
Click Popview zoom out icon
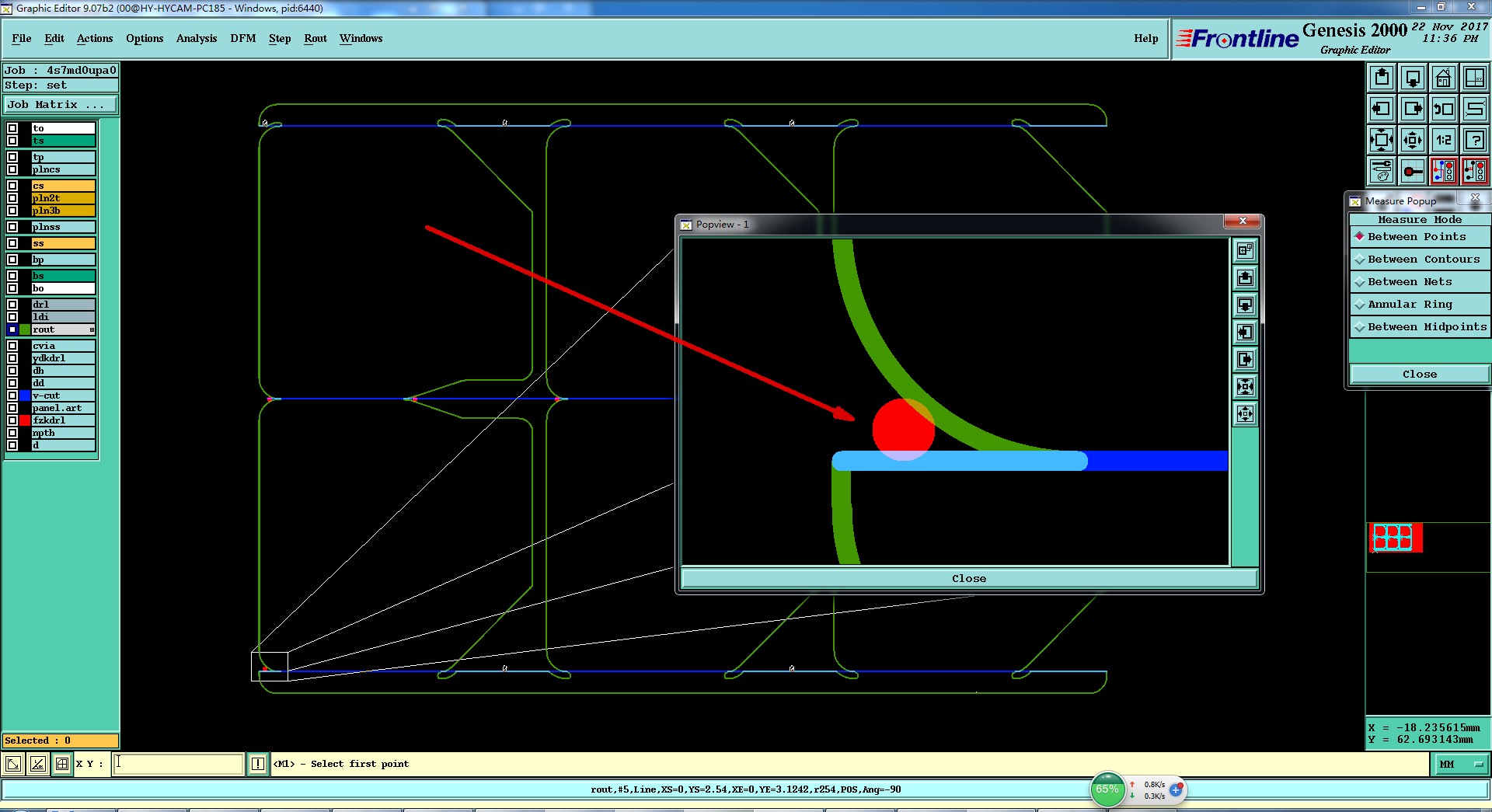pyautogui.click(x=1245, y=414)
